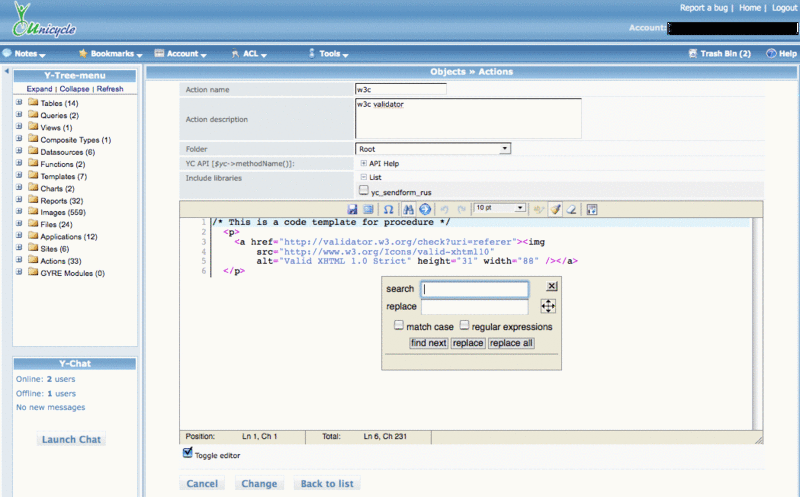
Task: Click the Launch Chat button
Action: (x=72, y=439)
